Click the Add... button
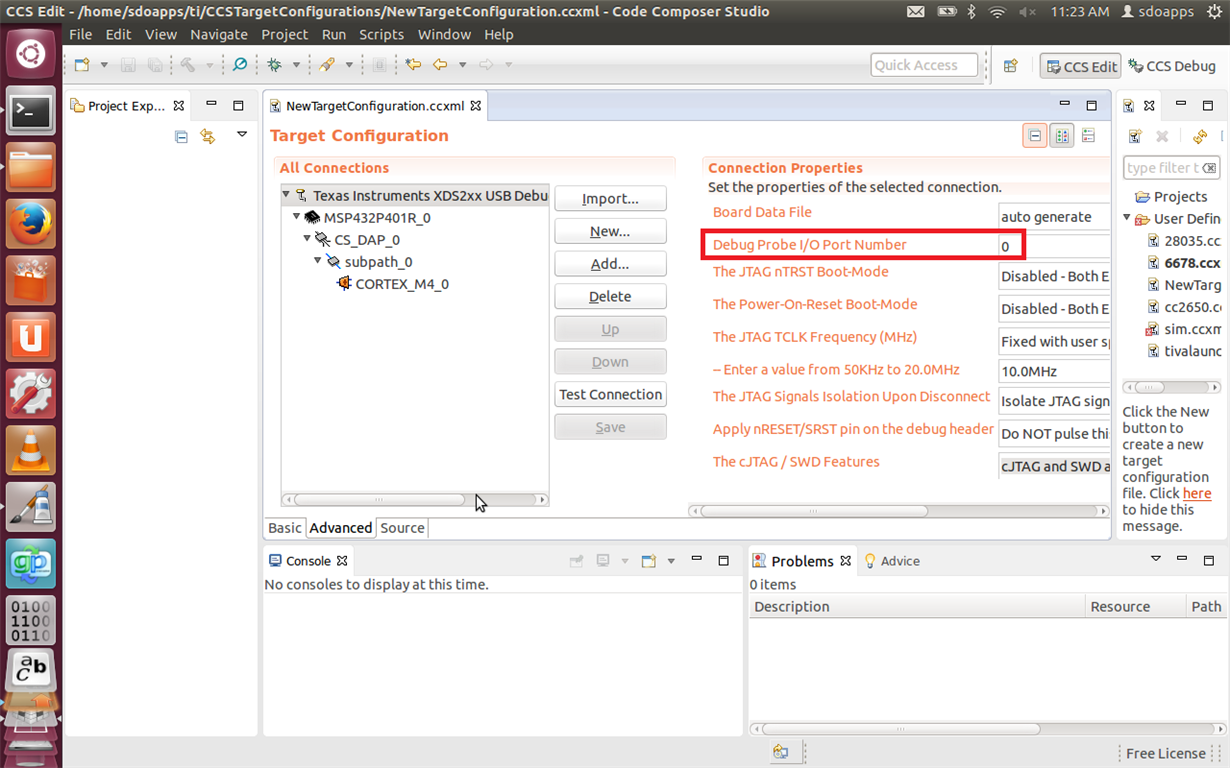Viewport: 1230px width, 768px height. pos(610,264)
